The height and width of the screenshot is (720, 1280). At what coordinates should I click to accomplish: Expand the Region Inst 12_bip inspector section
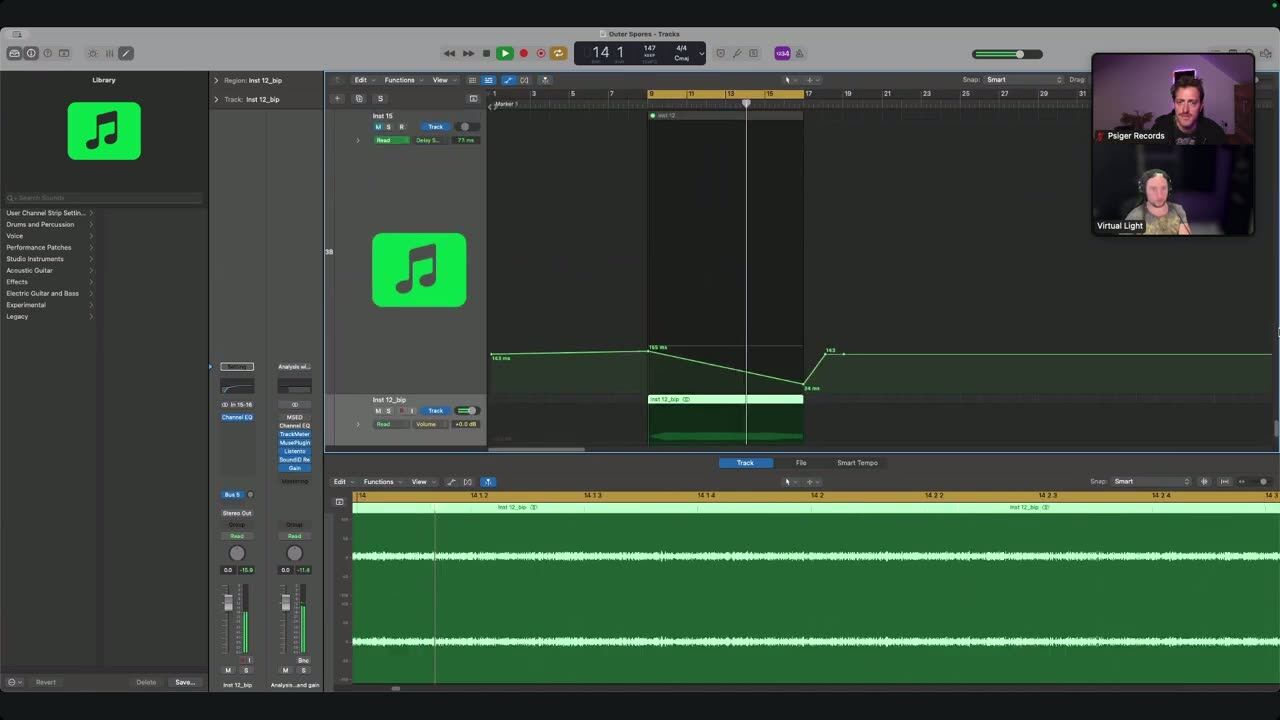(216, 80)
